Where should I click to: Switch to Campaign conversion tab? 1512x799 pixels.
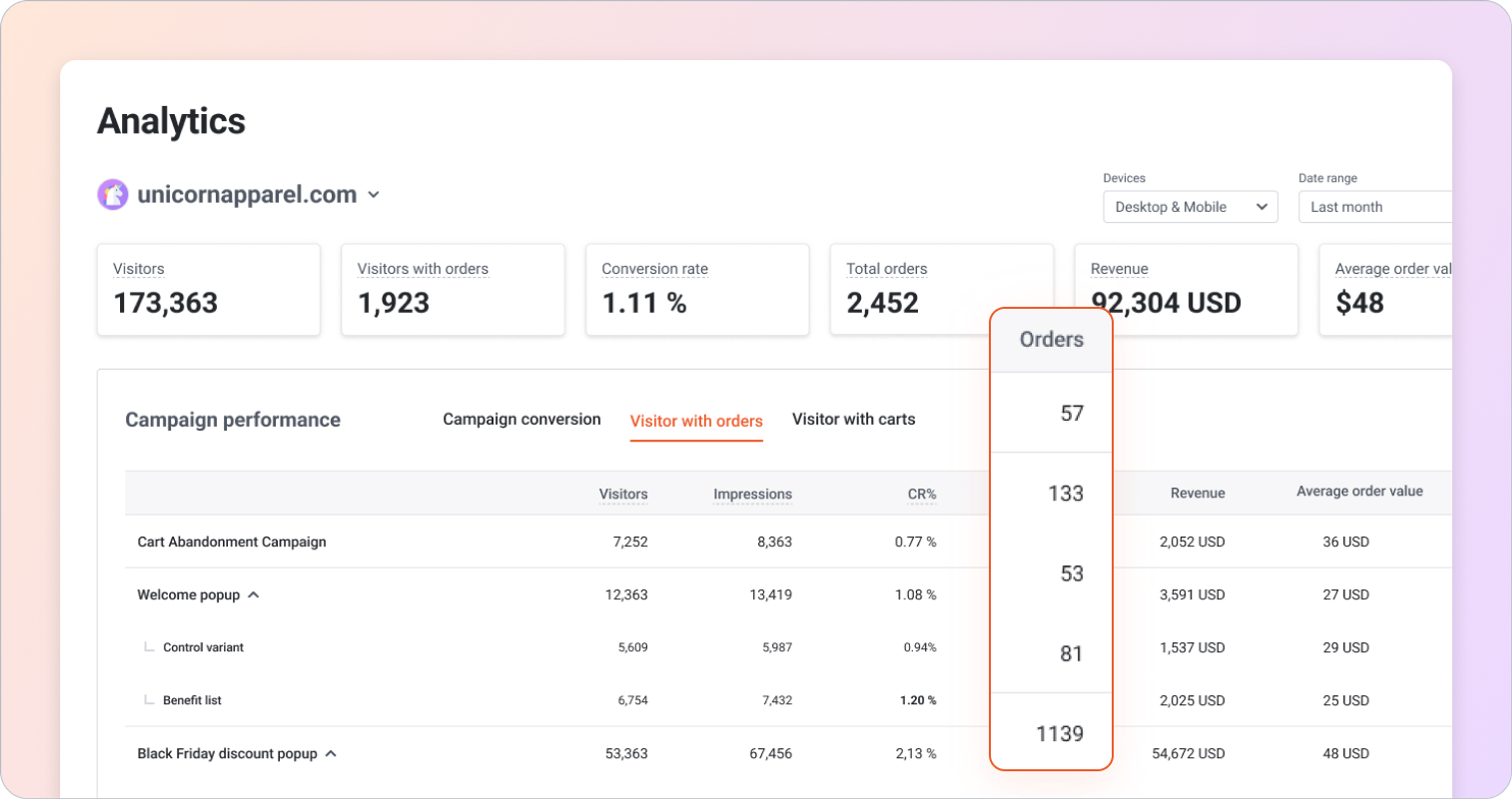pyautogui.click(x=521, y=419)
